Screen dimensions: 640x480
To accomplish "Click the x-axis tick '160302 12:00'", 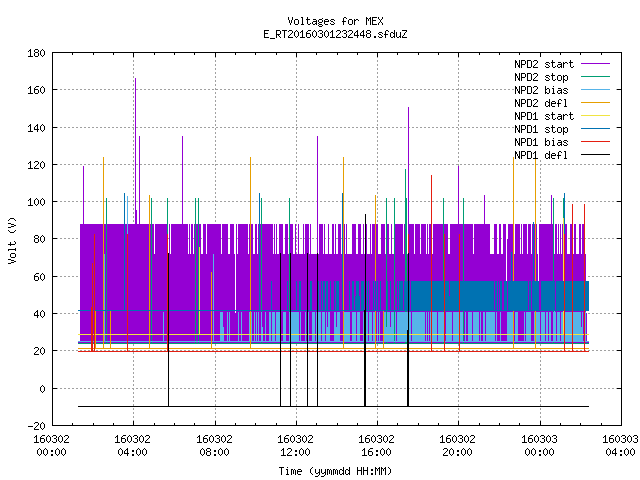I will coord(296,445).
